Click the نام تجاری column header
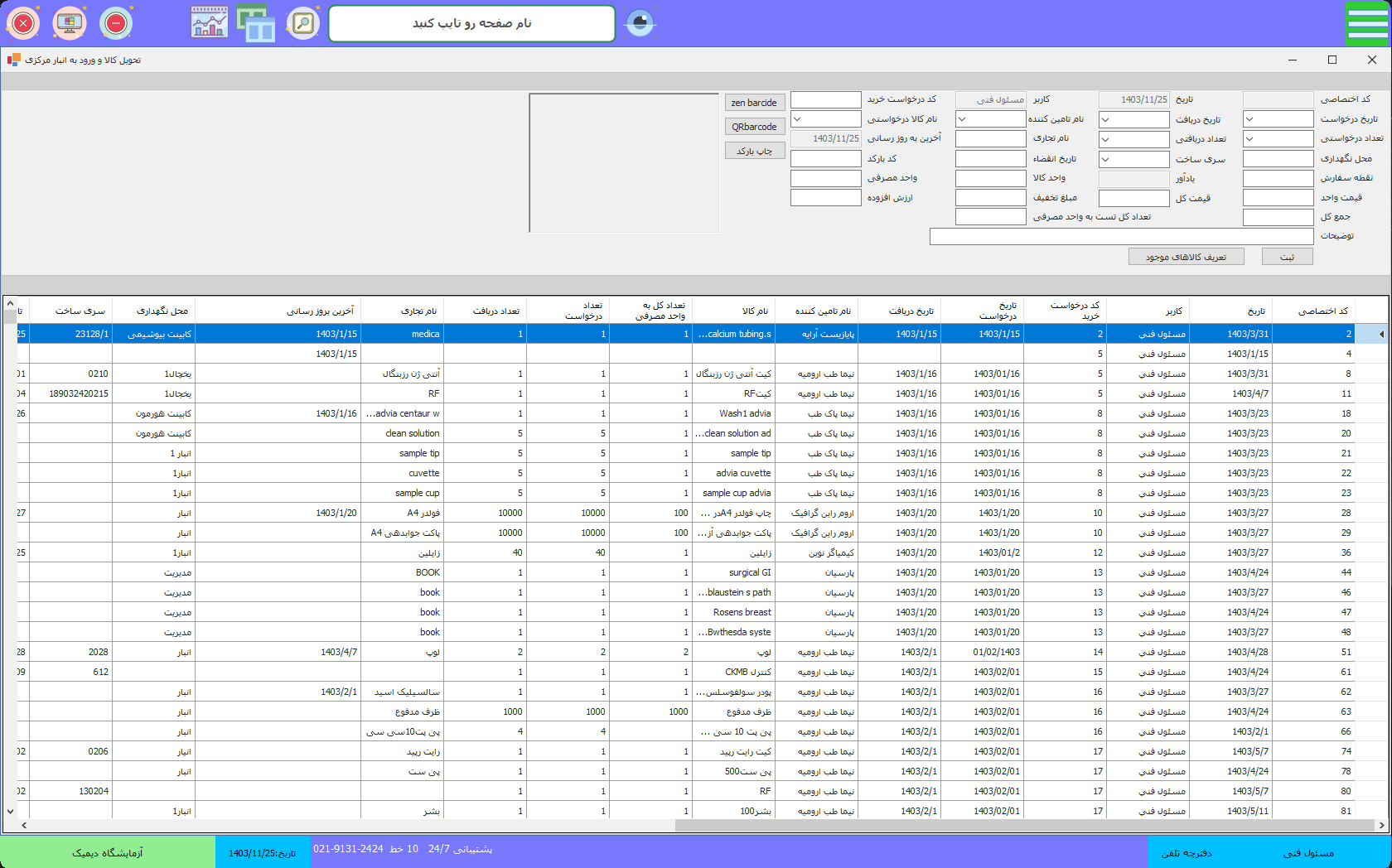This screenshot has height=868, width=1392. 403,311
